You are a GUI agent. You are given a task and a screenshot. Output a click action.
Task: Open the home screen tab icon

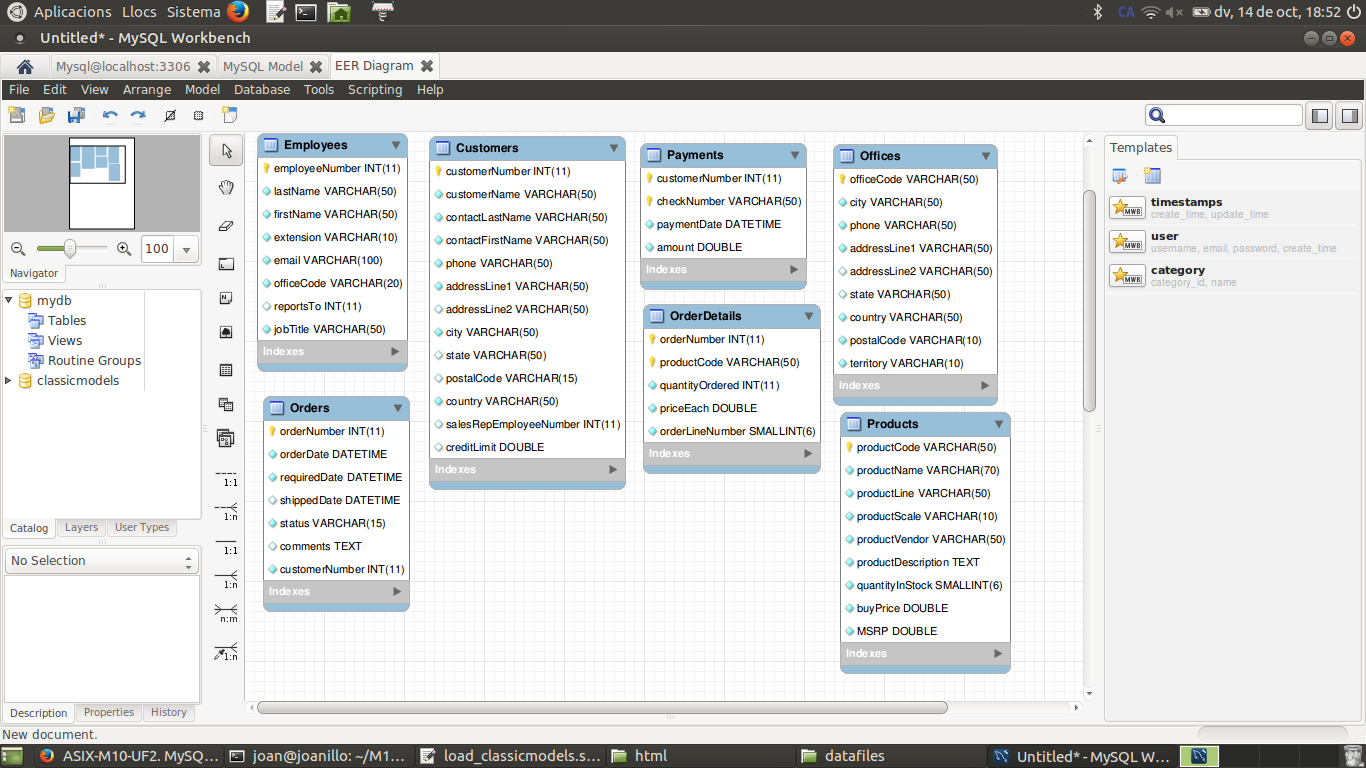[x=25, y=67]
